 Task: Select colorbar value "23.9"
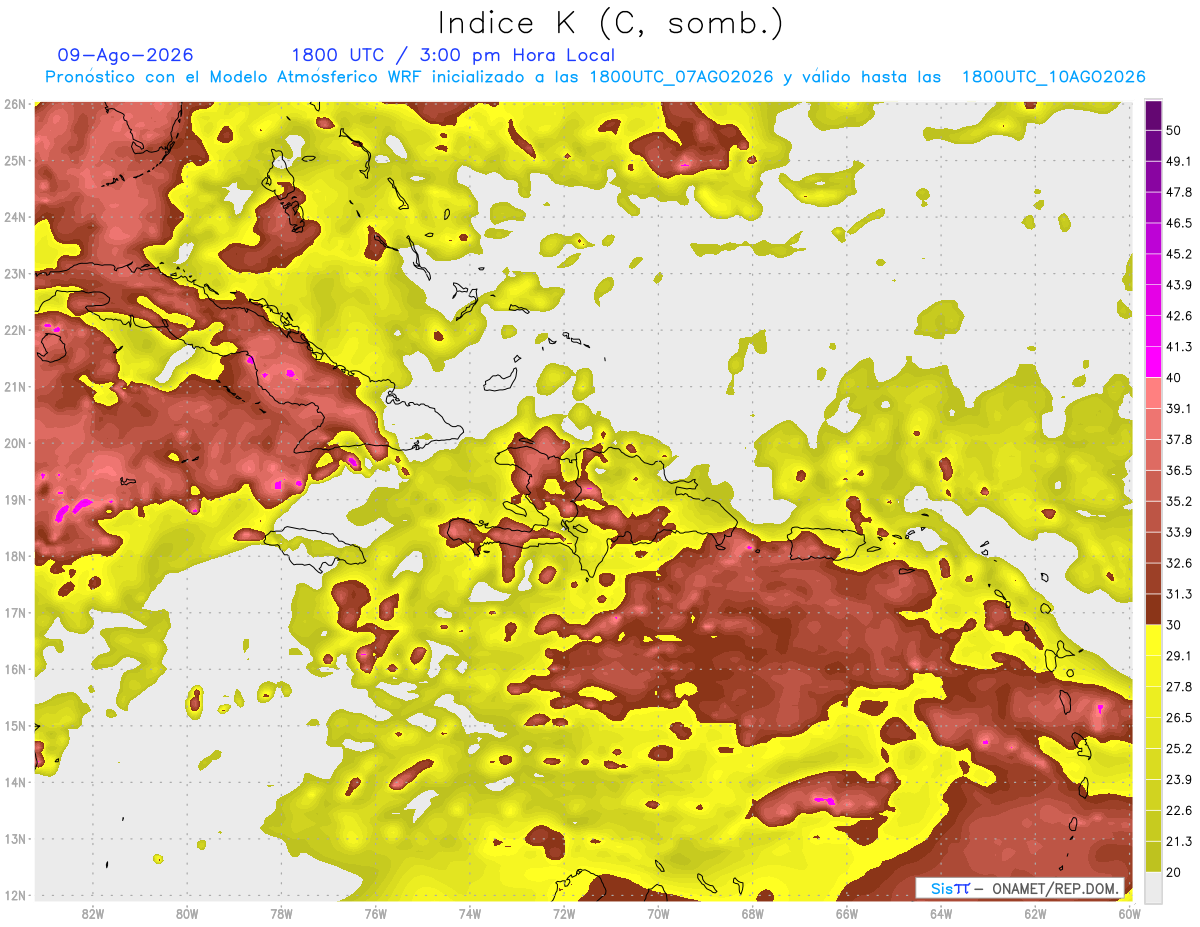pyautogui.click(x=1179, y=779)
